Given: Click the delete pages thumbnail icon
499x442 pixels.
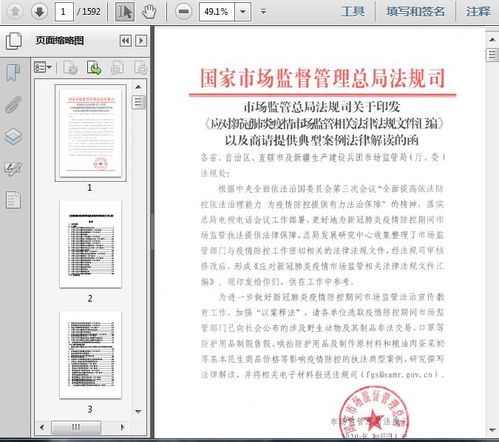Looking at the screenshot, I should [x=70, y=68].
